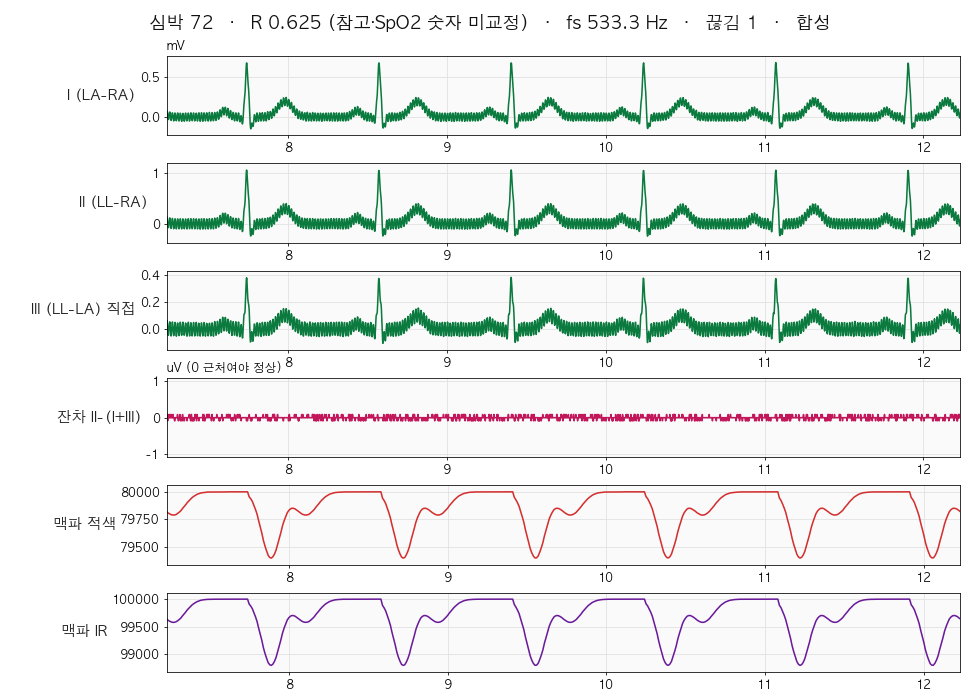Click the '79750' y-tick on red pulse plot

140,519
